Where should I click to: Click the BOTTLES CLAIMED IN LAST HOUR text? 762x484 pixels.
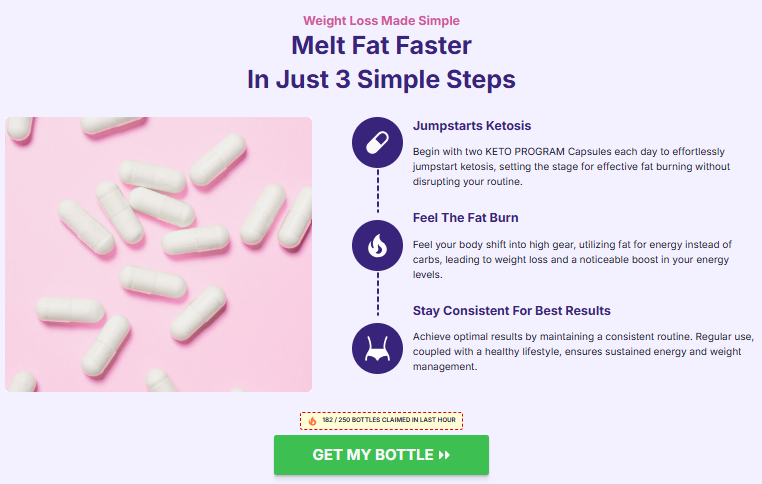pyautogui.click(x=404, y=420)
